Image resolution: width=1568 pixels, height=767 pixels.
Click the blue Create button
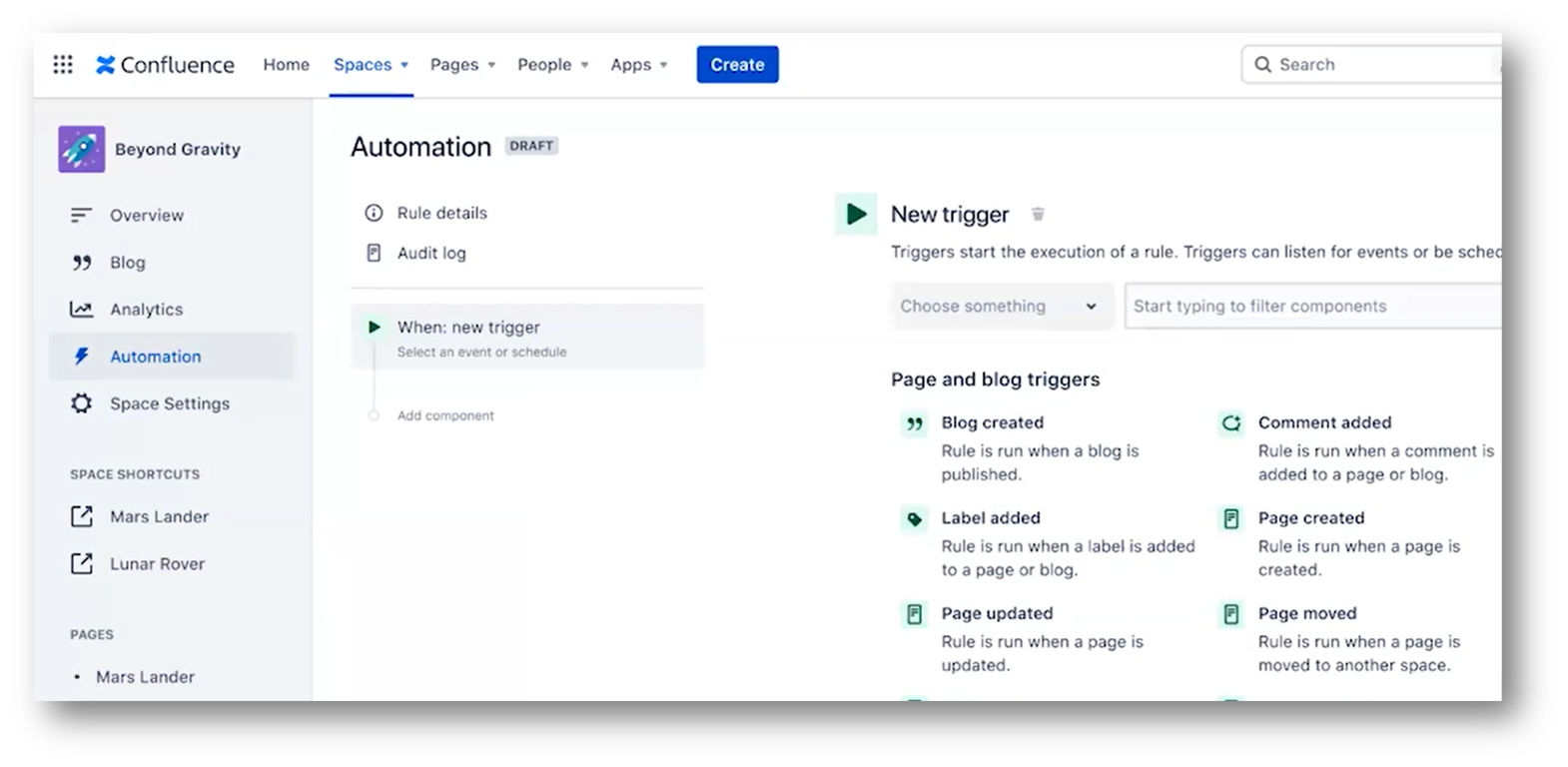click(x=738, y=65)
